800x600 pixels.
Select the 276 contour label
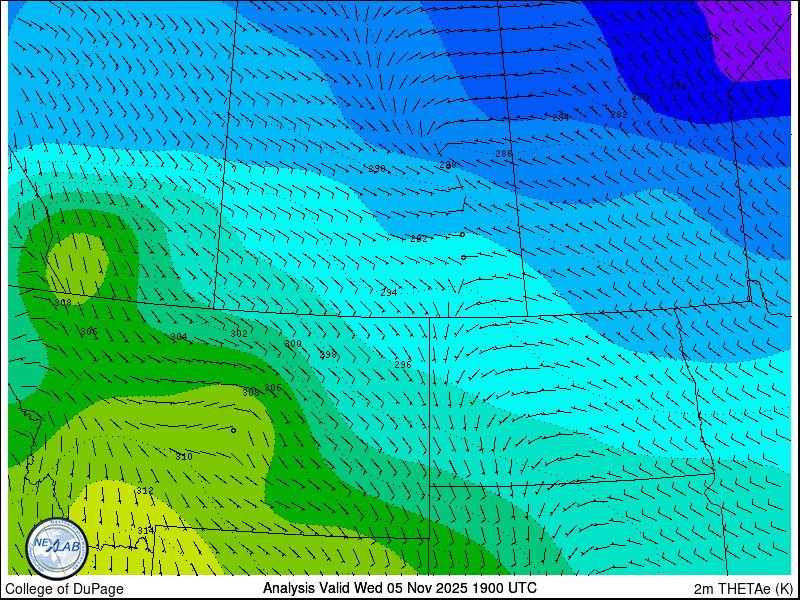(x=711, y=37)
